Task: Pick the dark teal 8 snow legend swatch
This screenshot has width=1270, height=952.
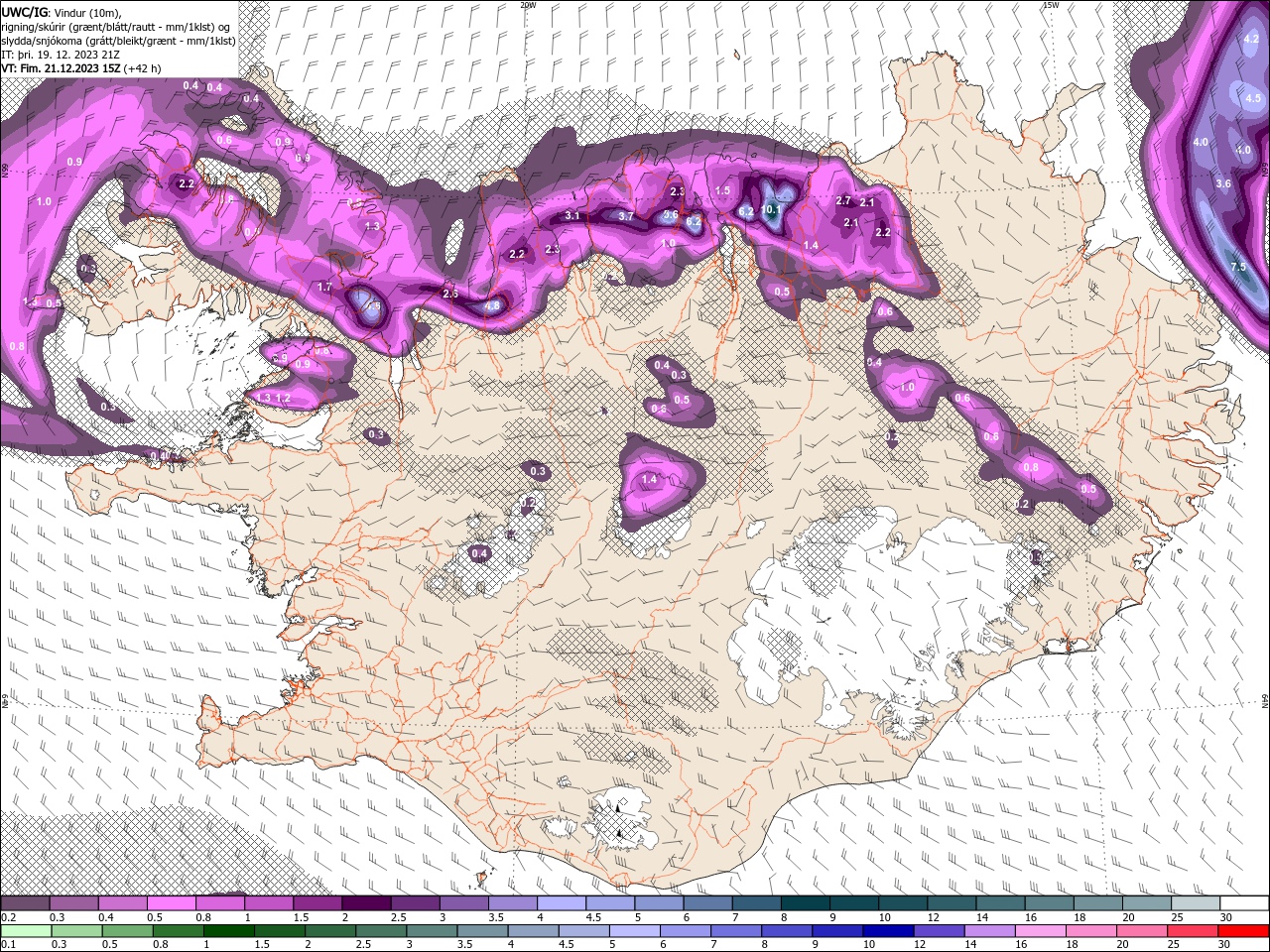Action: pos(806,903)
